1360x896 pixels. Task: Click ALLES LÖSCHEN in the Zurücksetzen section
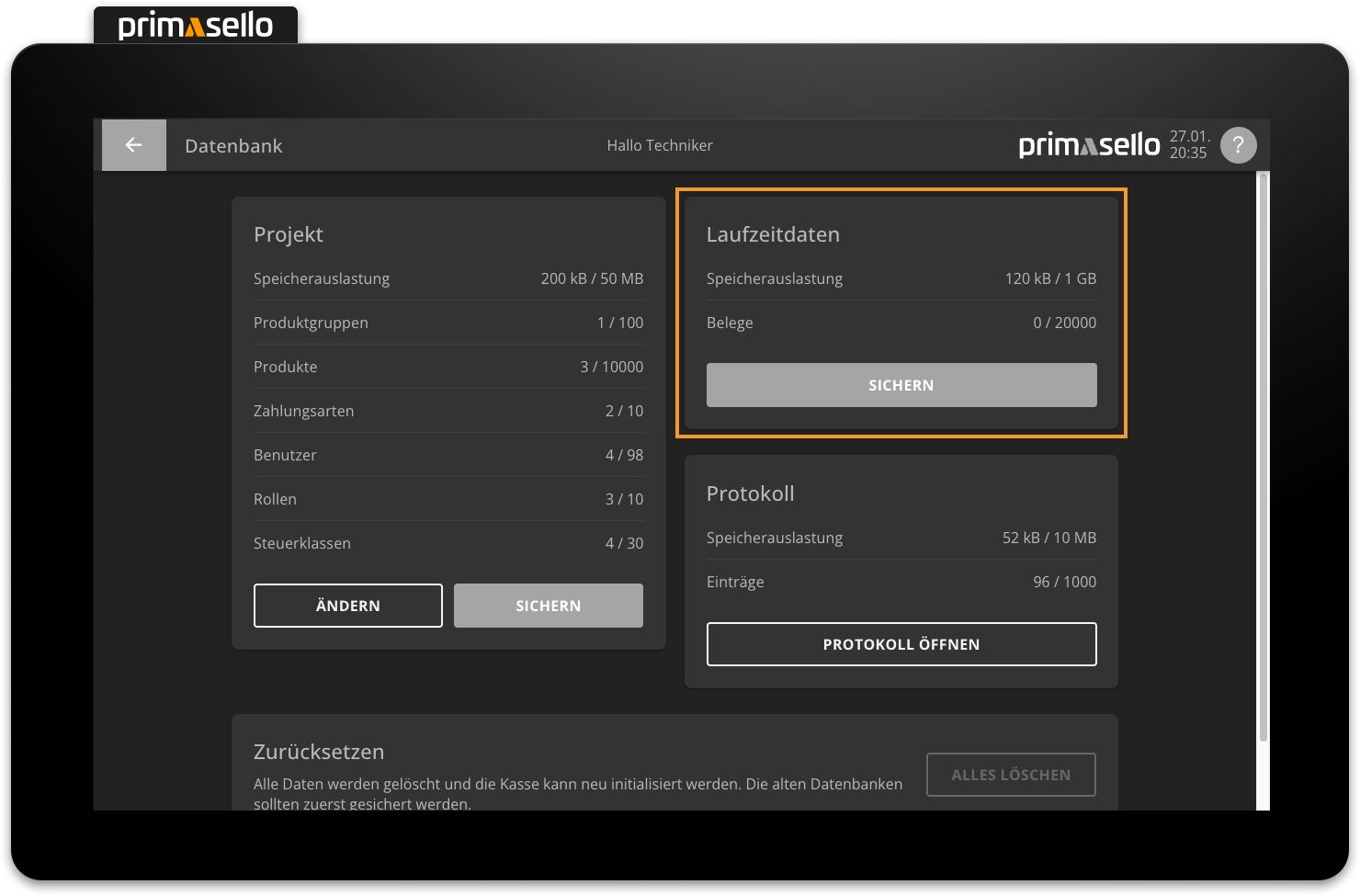1011,775
